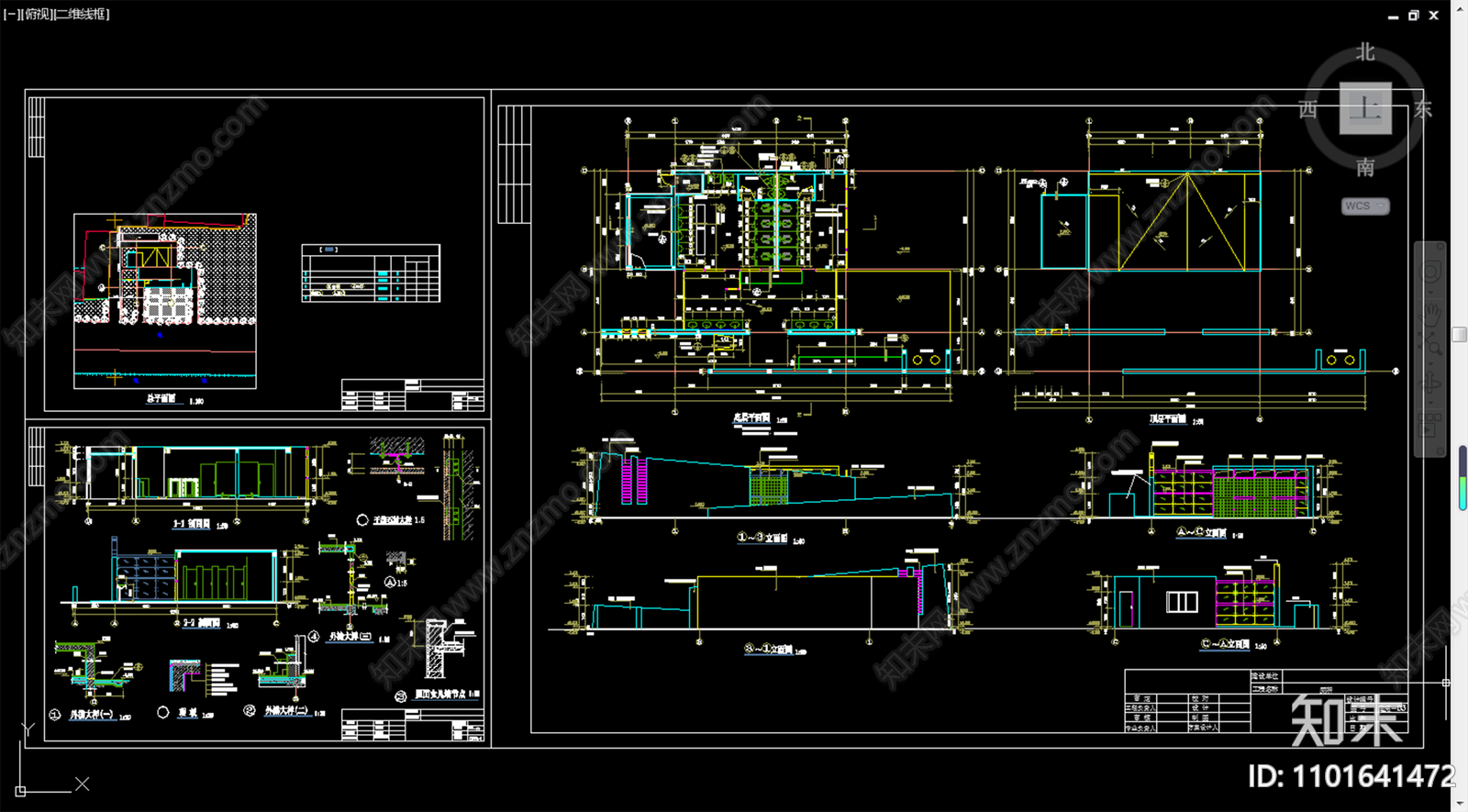Click the Zoom Extents magnifier icon
The width and height of the screenshot is (1468, 812).
[1430, 343]
